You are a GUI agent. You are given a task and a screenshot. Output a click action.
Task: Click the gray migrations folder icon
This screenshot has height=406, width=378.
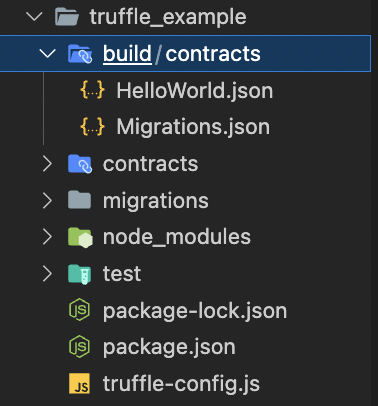(79, 200)
